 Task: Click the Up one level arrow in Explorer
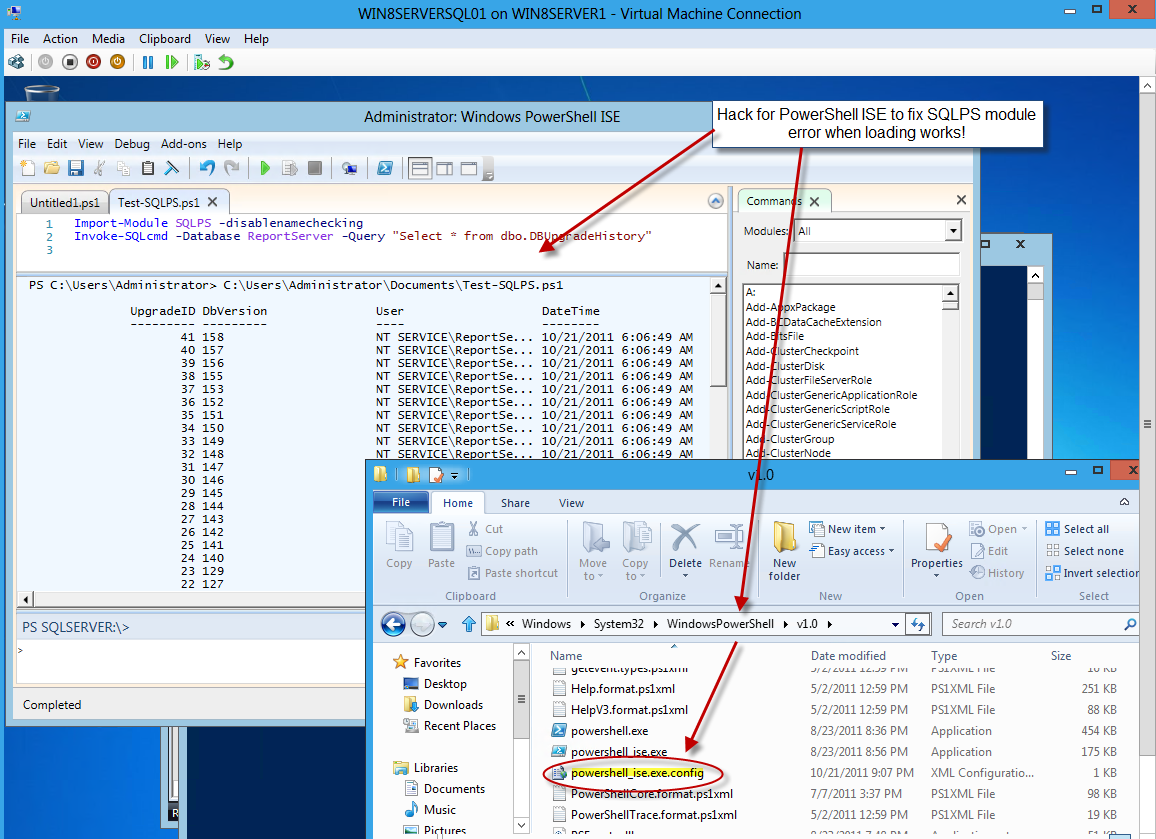click(469, 624)
